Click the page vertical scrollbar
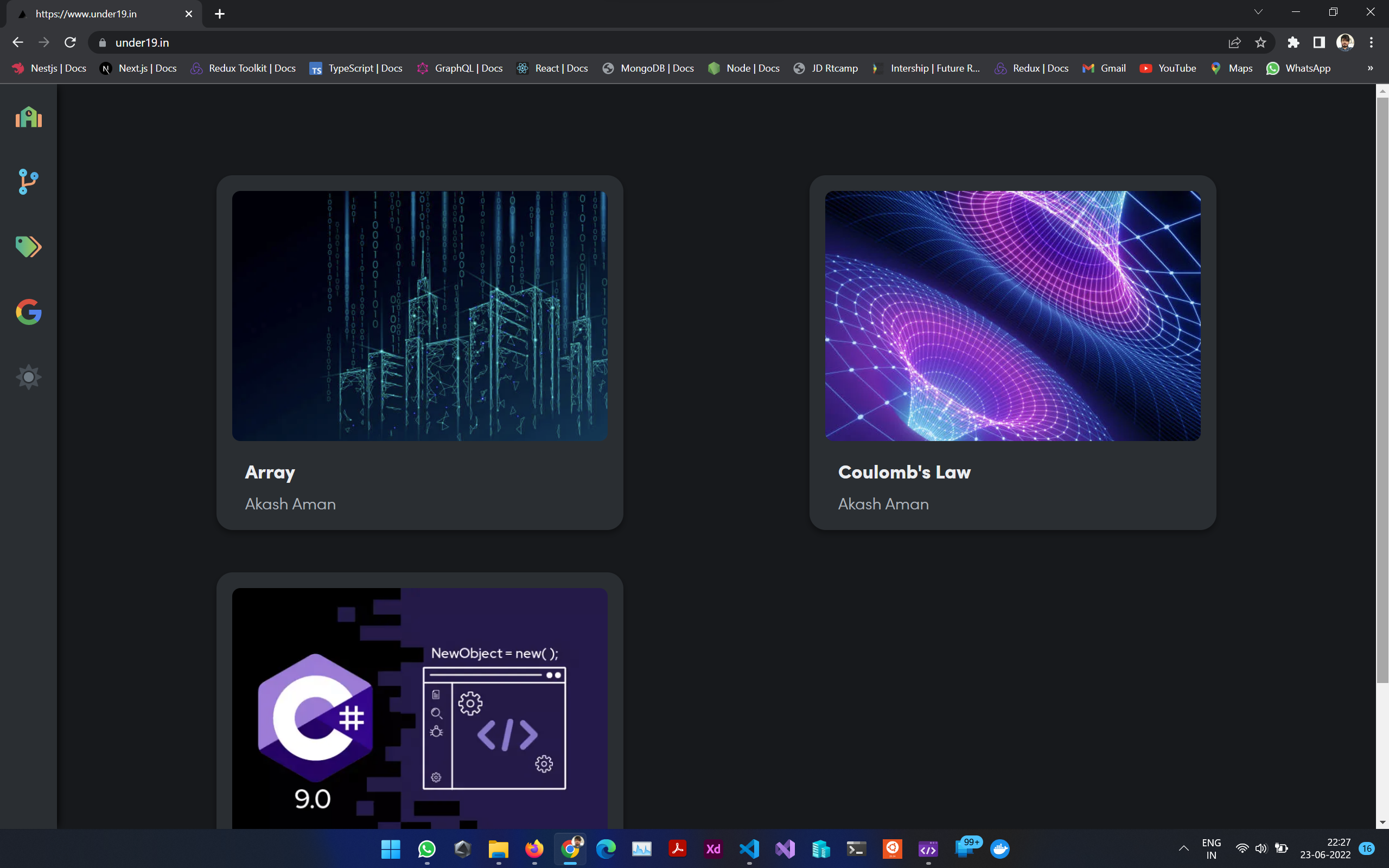The height and width of the screenshot is (868, 1389). pos(1382,391)
